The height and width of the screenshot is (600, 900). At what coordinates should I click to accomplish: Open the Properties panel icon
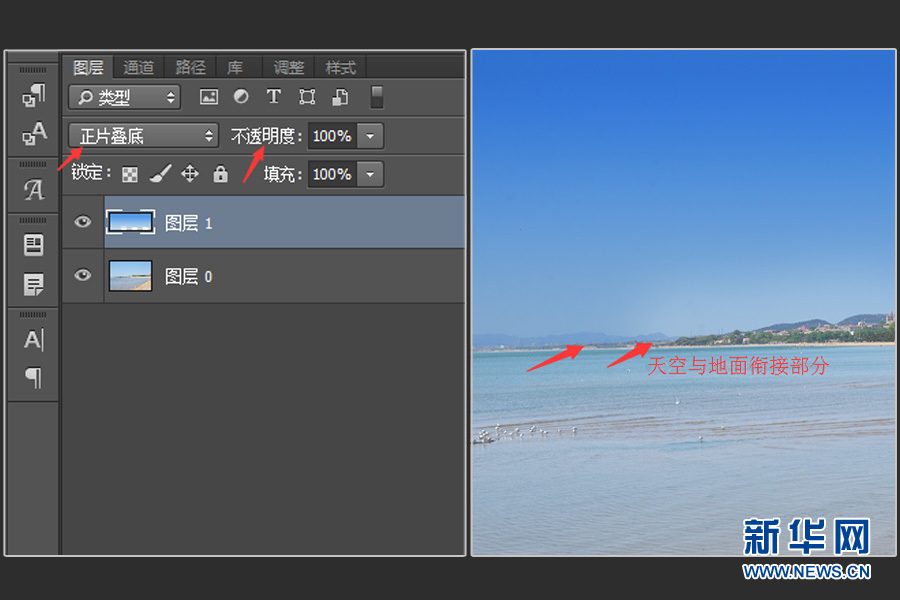33,245
